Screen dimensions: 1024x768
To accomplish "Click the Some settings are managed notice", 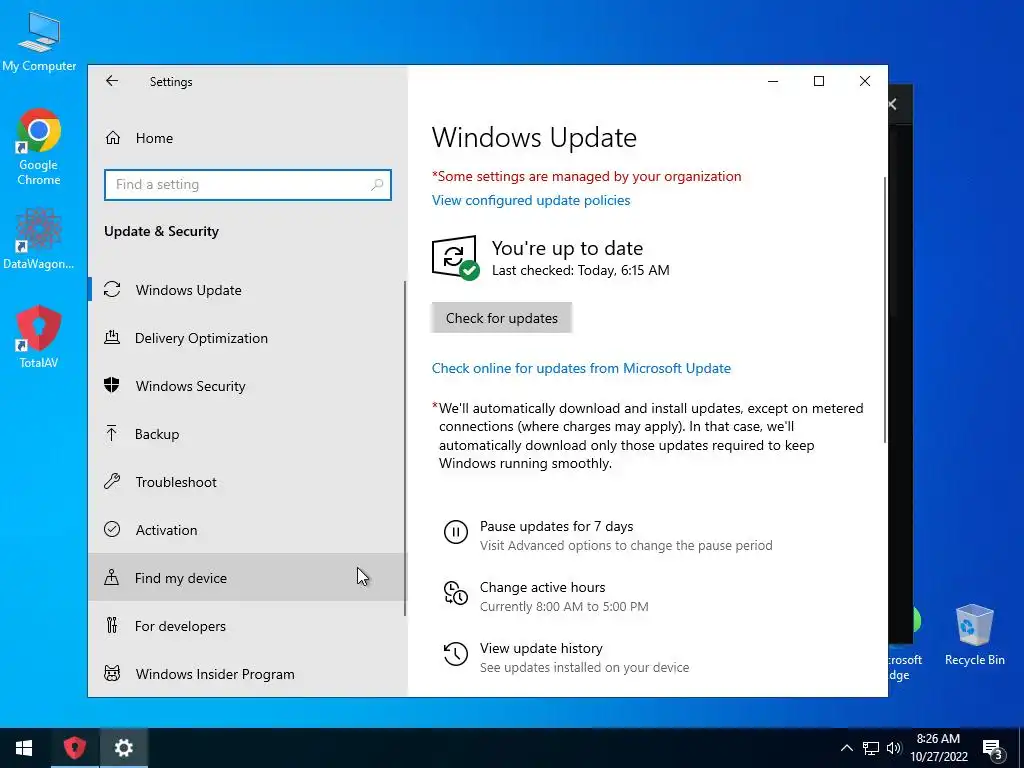I will (586, 176).
